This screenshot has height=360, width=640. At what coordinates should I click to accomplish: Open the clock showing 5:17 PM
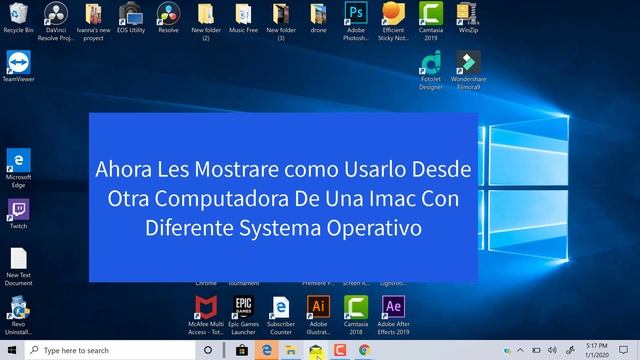coord(597,350)
